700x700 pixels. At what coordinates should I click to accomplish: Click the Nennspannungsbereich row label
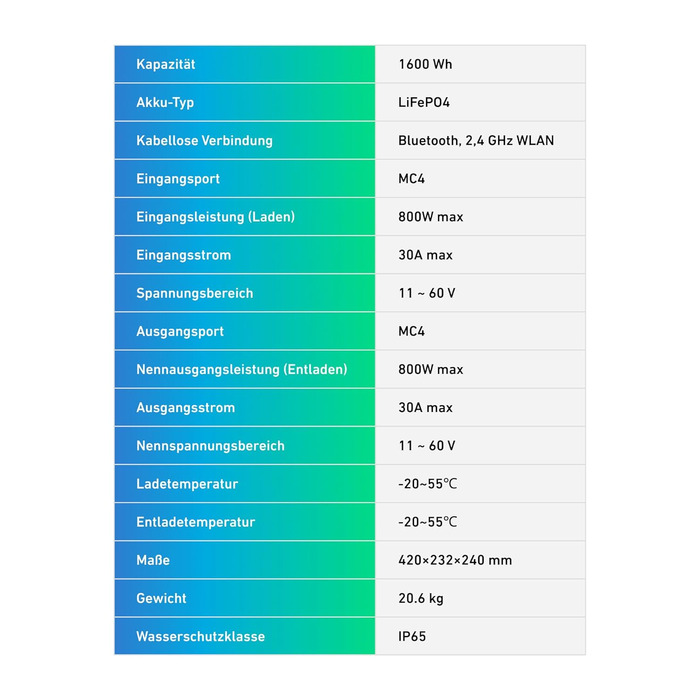click(210, 446)
